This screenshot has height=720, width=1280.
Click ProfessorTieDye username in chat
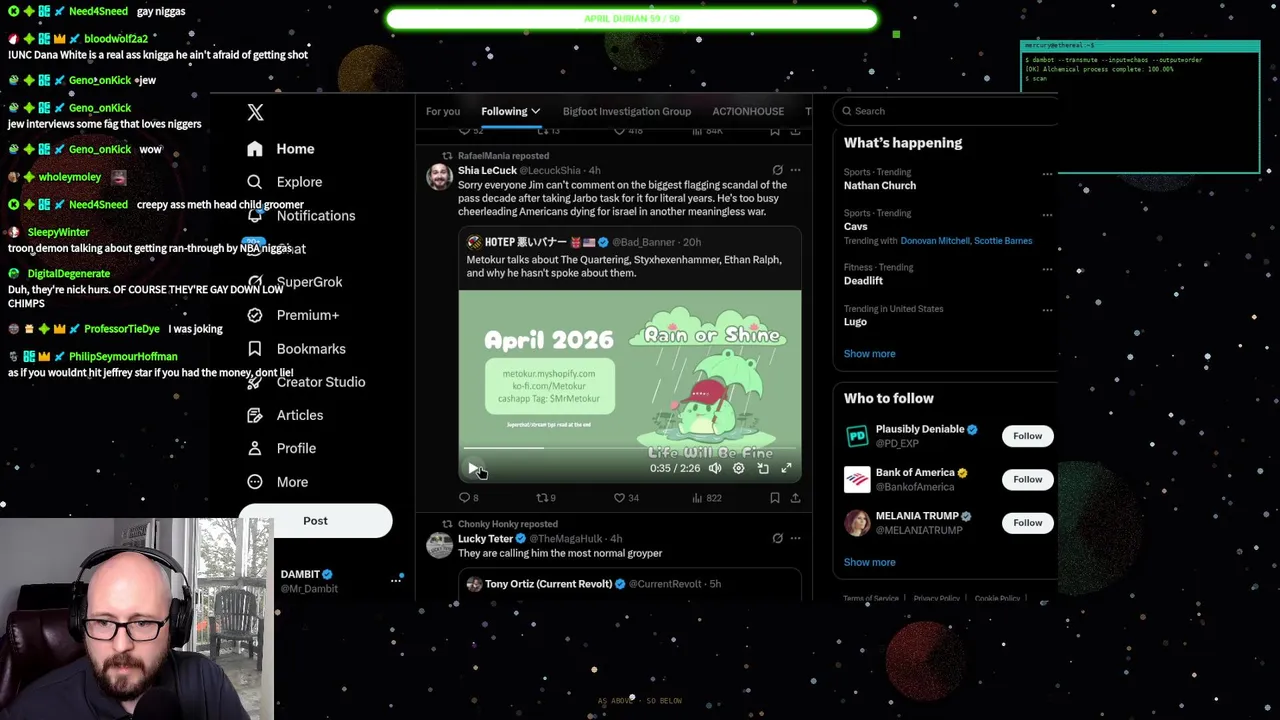click(x=122, y=329)
